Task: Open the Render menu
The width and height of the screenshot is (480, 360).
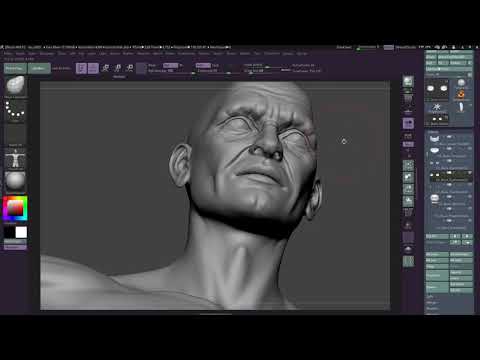Action: tap(204, 53)
